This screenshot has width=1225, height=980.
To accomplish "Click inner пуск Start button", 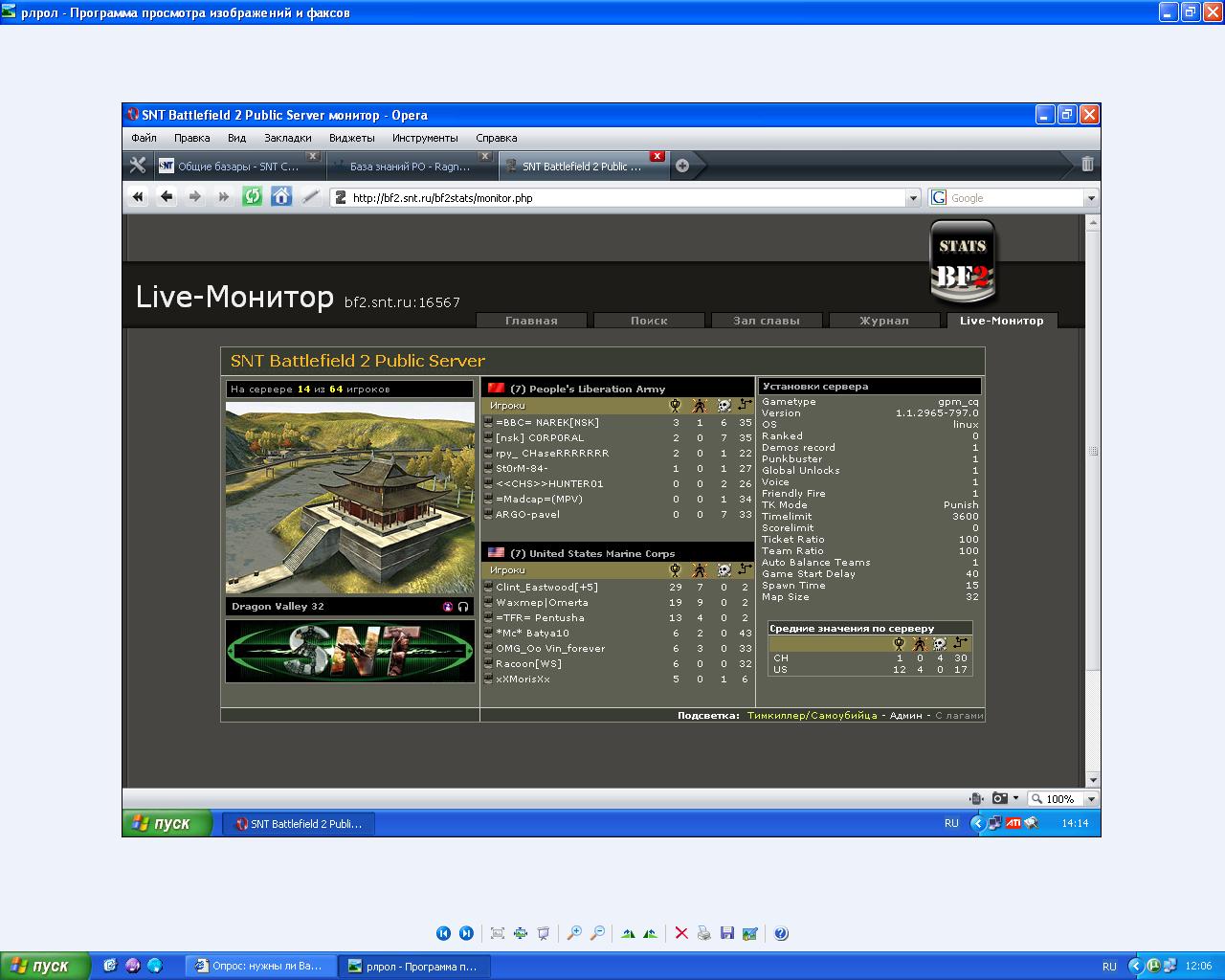I will click(x=167, y=823).
